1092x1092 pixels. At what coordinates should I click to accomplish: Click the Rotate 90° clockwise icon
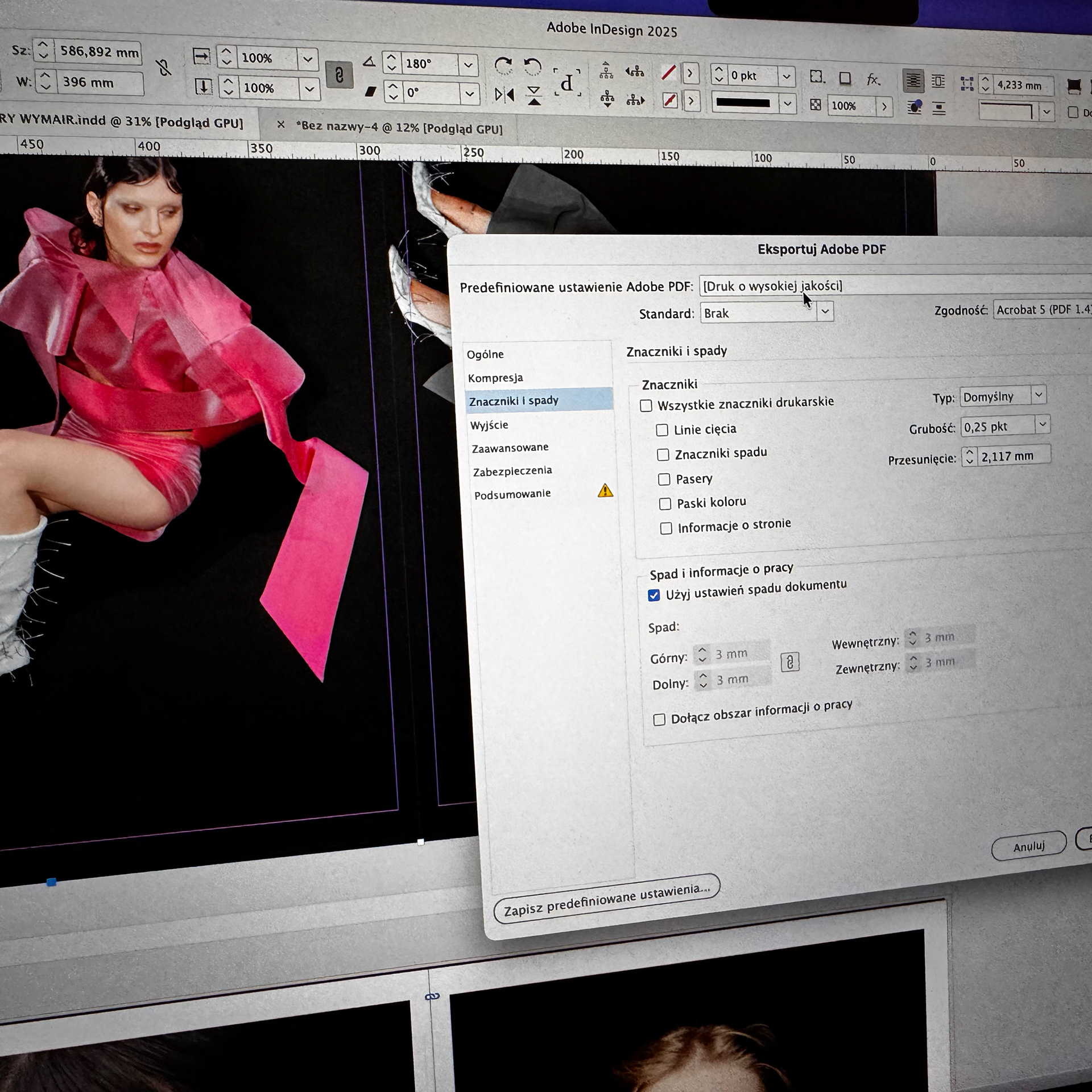pyautogui.click(x=503, y=67)
